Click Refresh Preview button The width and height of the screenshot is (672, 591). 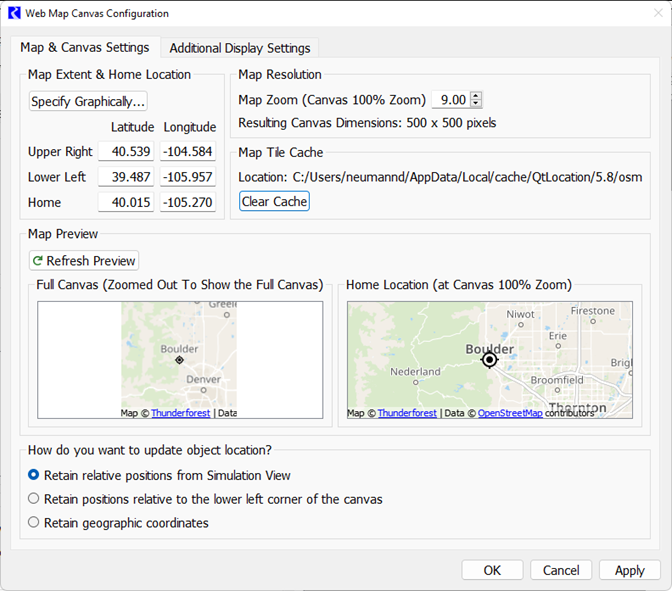84,261
